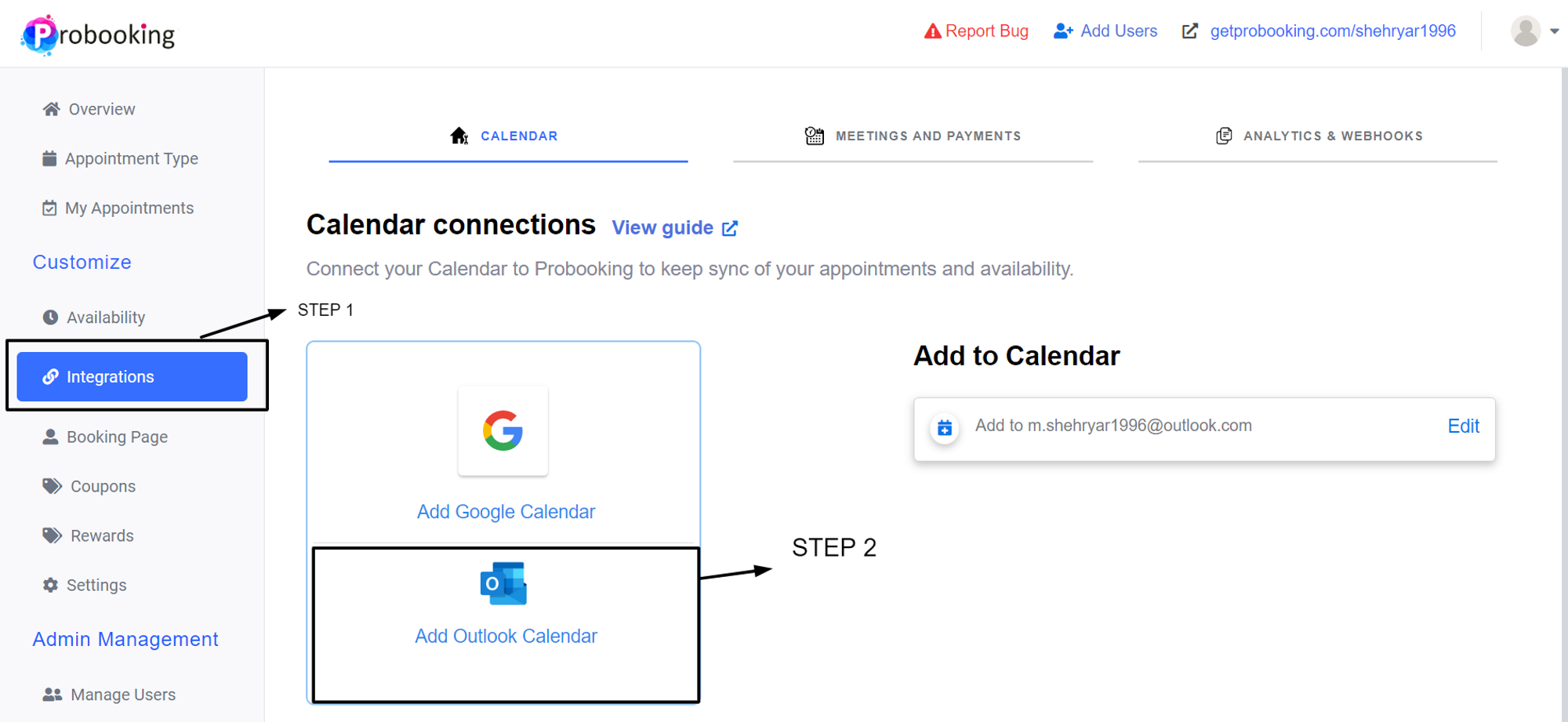1568x722 pixels.
Task: Click the blue calendar icon beside outlook email
Action: coord(945,428)
